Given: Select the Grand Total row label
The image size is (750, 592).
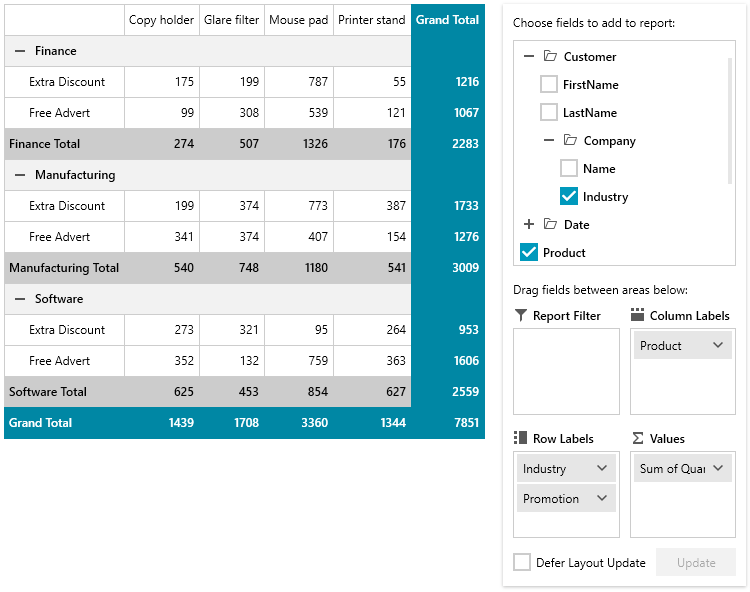Looking at the screenshot, I should pos(40,423).
